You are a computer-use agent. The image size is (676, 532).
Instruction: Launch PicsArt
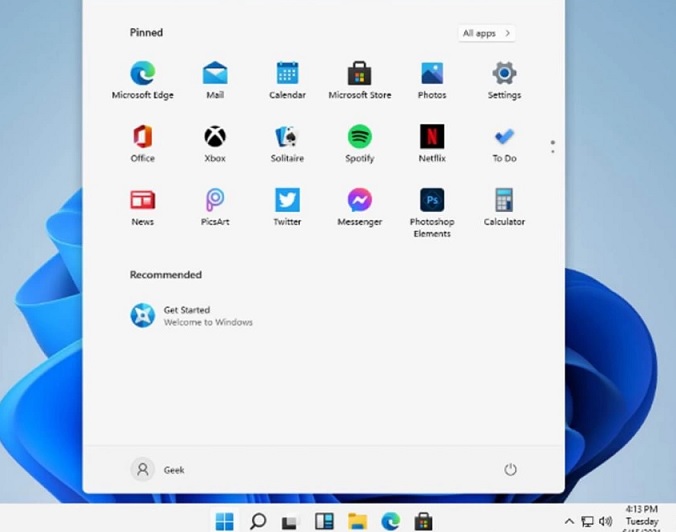click(x=215, y=207)
